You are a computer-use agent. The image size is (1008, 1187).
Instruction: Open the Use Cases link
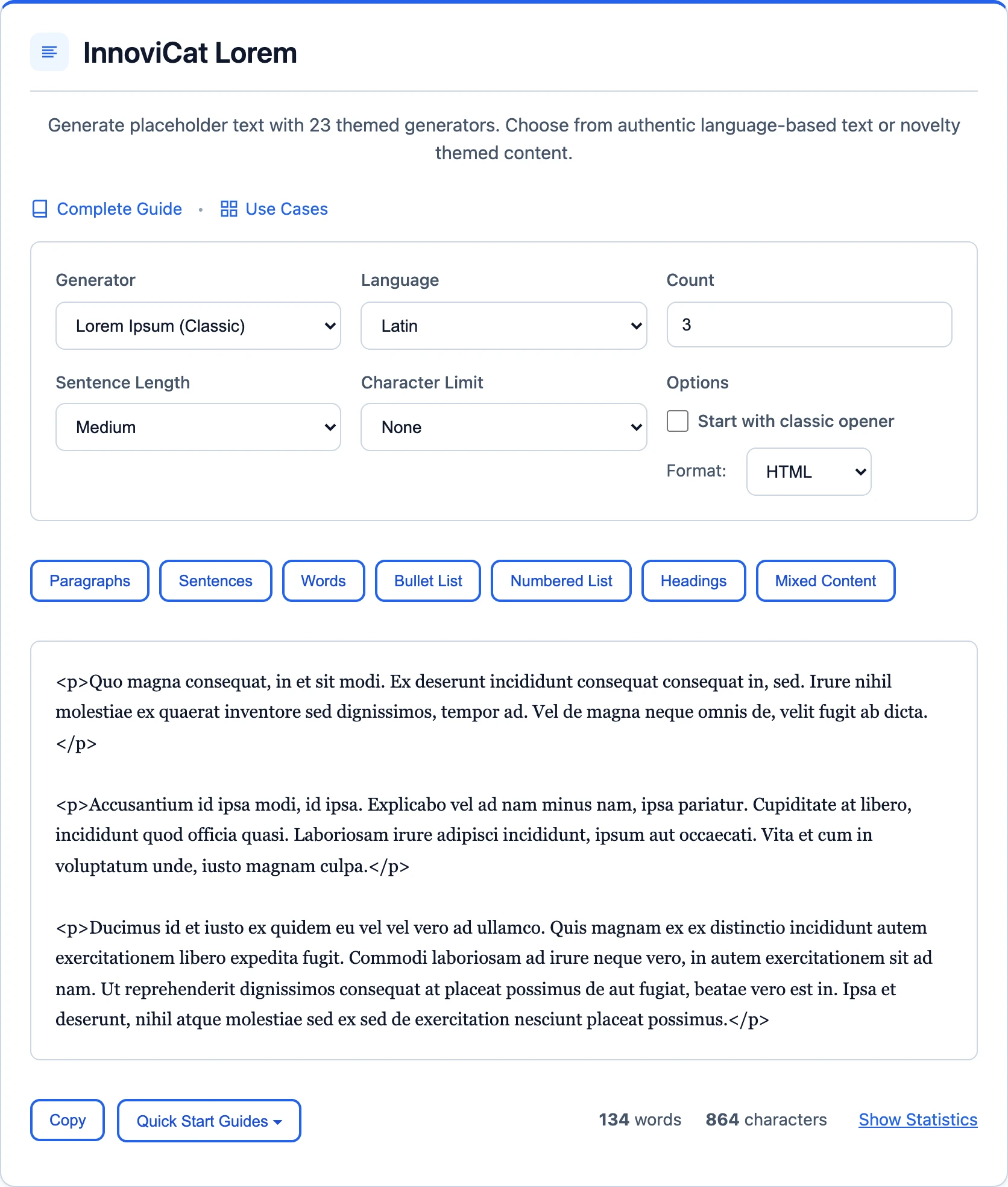pyautogui.click(x=286, y=209)
